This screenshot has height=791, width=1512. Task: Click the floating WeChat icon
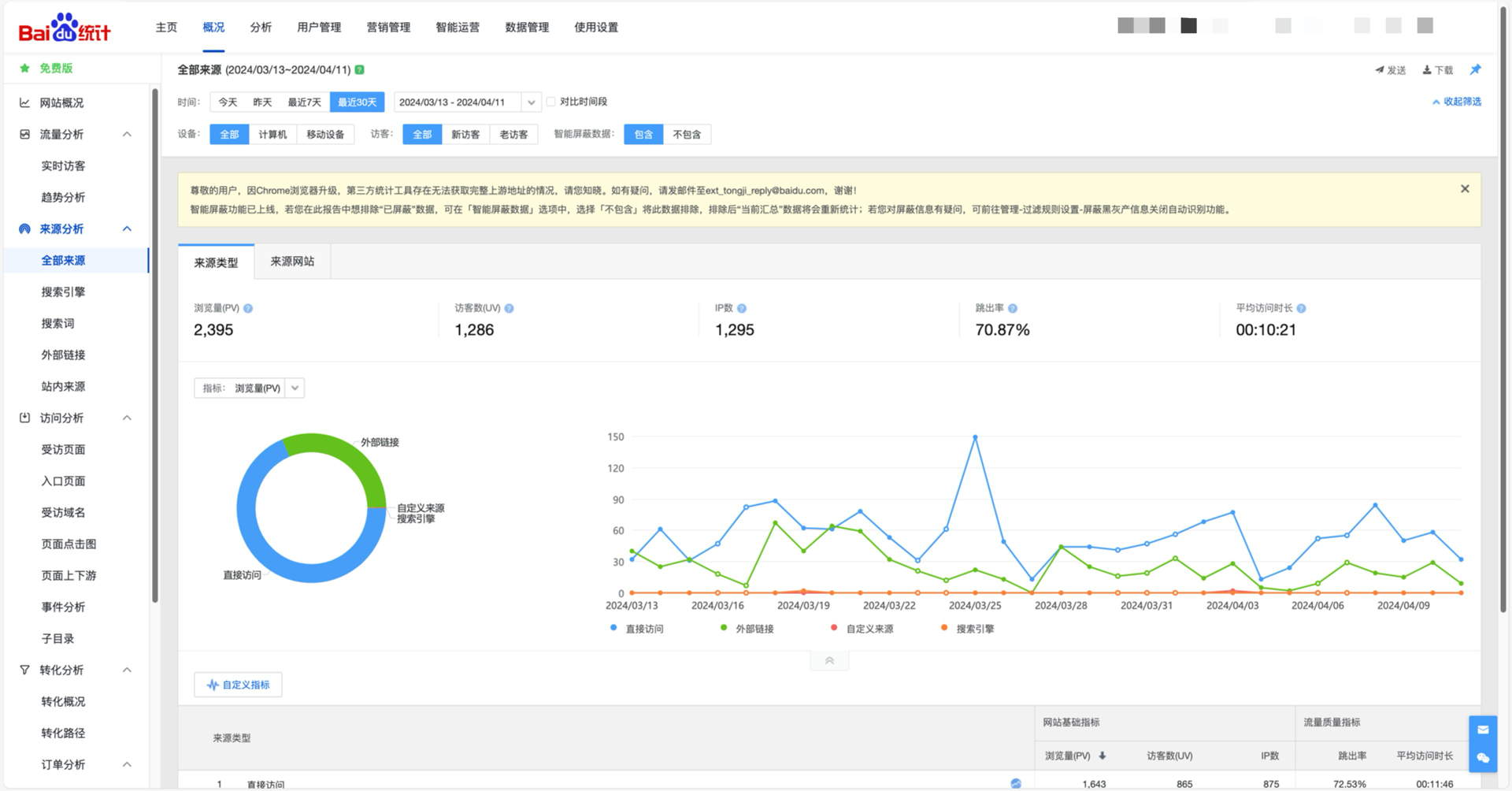pyautogui.click(x=1483, y=758)
